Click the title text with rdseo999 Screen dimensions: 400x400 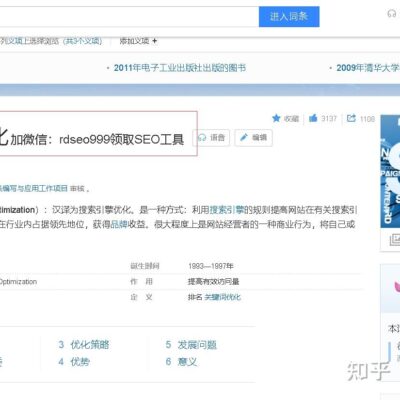(x=97, y=139)
